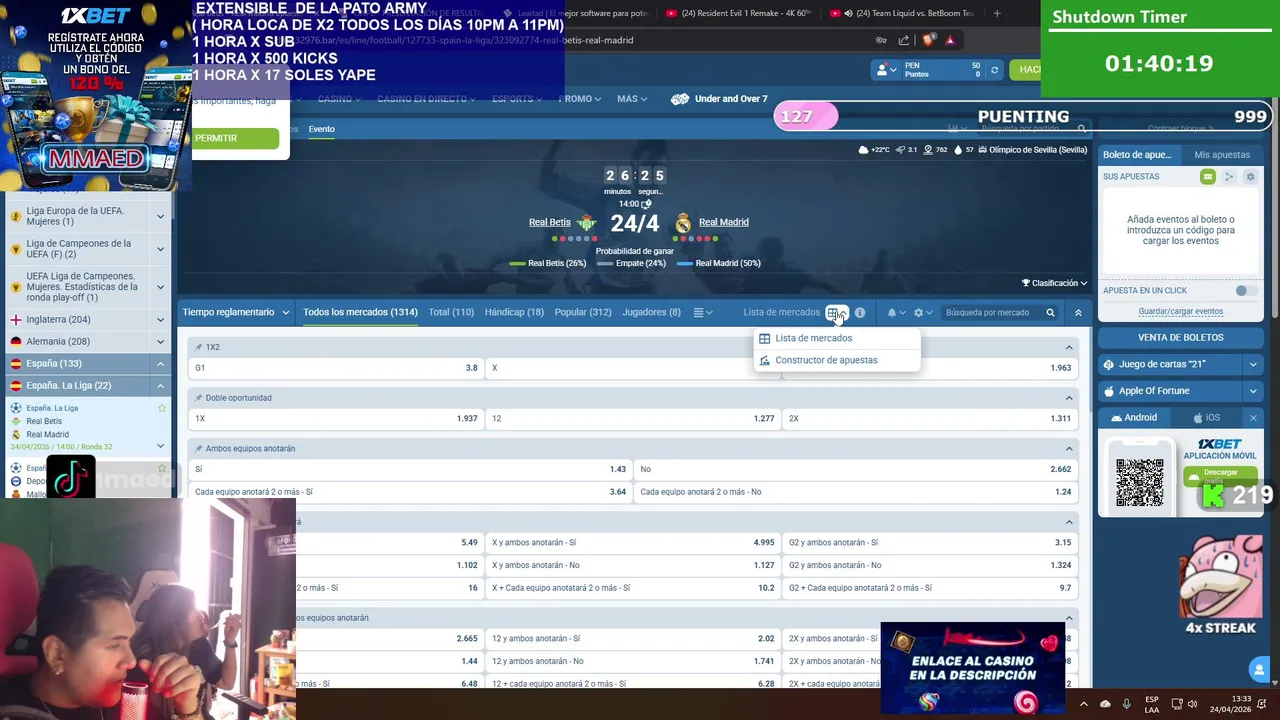
Task: Choose Constructor de apuestas menu entry
Action: click(836, 361)
